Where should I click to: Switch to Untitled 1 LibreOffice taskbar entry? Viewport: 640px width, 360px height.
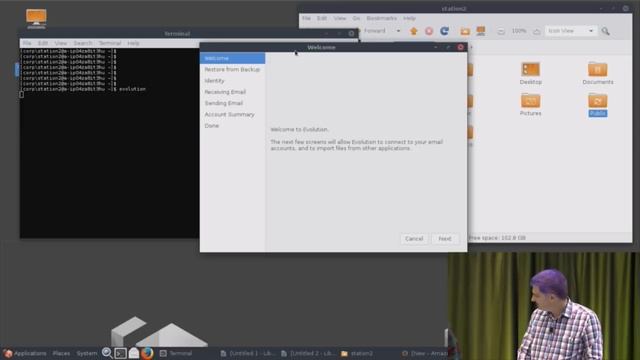(x=248, y=353)
